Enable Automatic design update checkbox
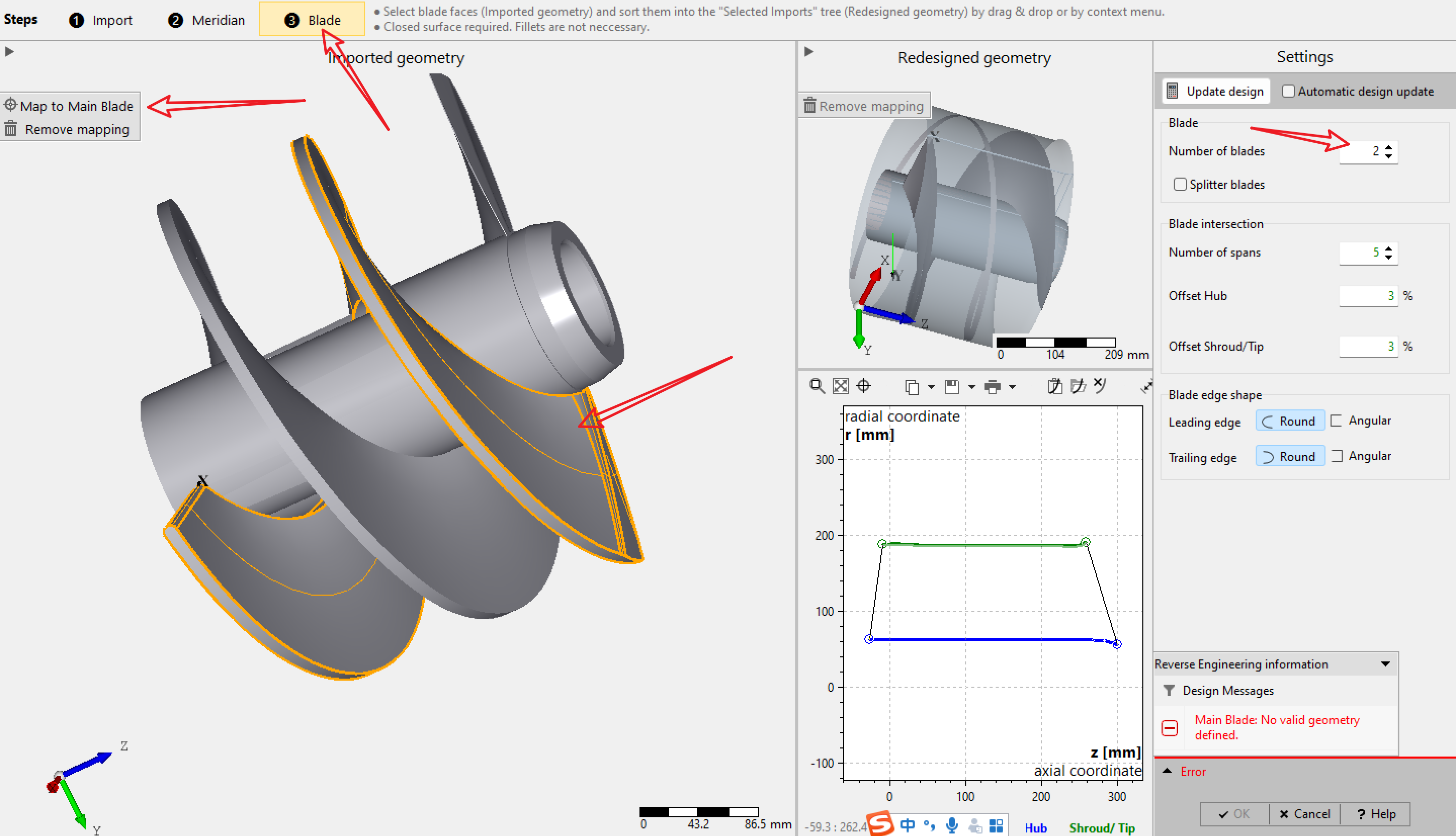This screenshot has width=1456, height=836. pos(1288,91)
